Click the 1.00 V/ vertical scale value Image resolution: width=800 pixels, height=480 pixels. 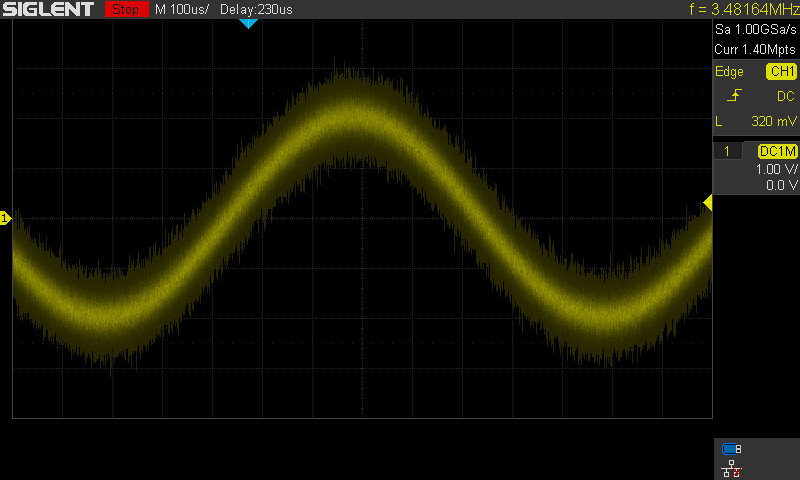click(x=776, y=169)
